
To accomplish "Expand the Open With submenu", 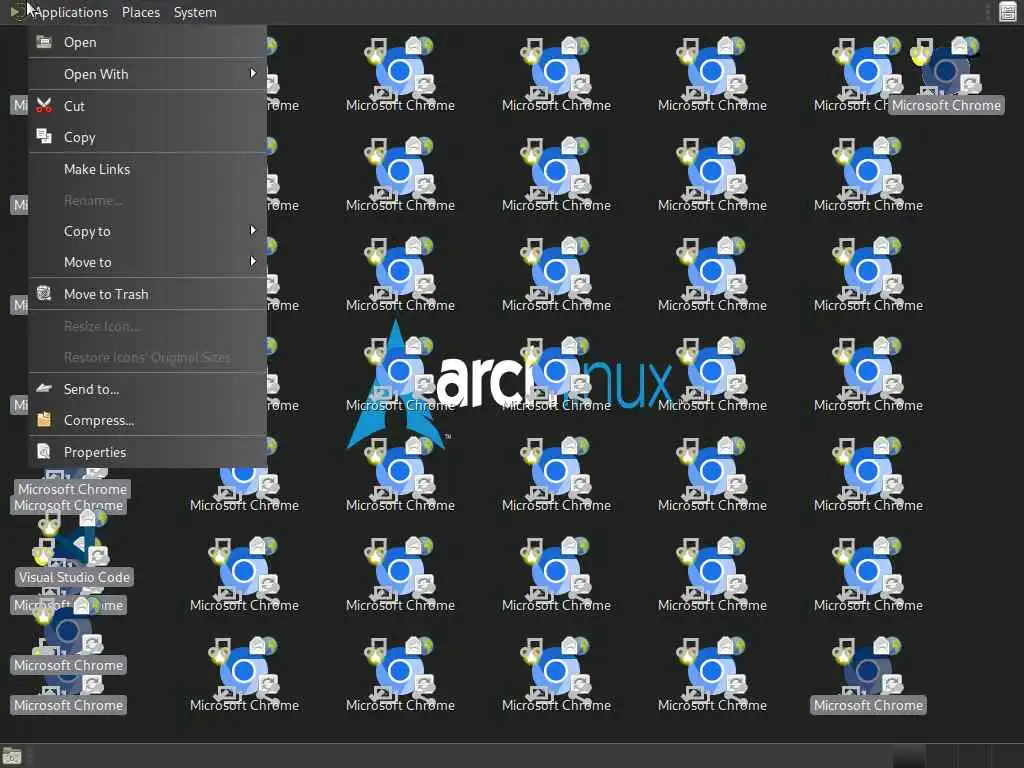I will click(148, 74).
